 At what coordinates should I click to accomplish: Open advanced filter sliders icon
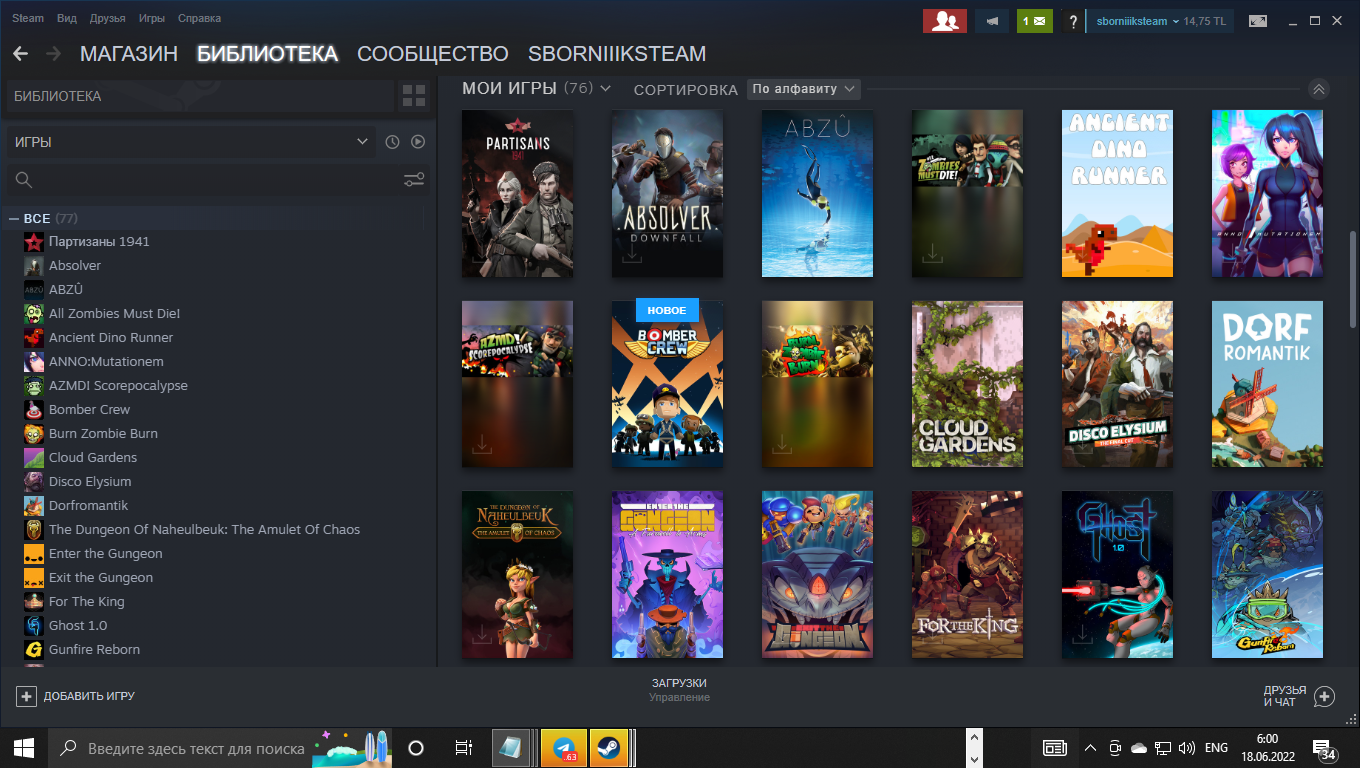[414, 180]
